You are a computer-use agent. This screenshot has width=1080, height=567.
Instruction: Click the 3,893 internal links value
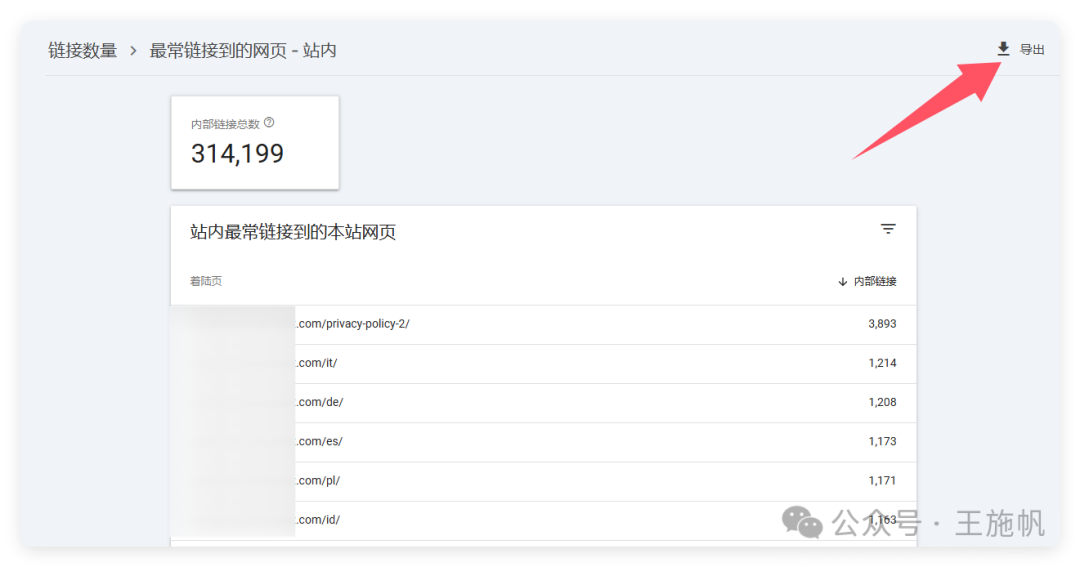coord(882,324)
